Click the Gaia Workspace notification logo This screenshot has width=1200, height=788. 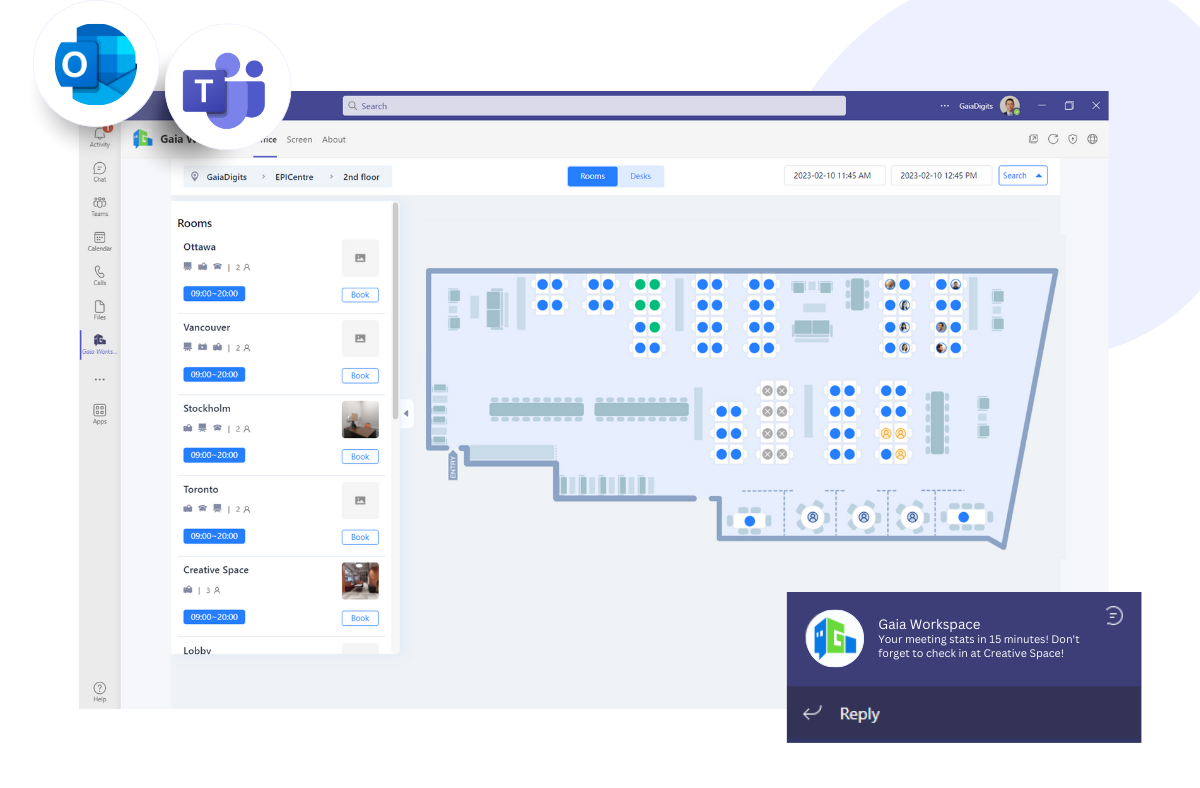click(x=835, y=638)
